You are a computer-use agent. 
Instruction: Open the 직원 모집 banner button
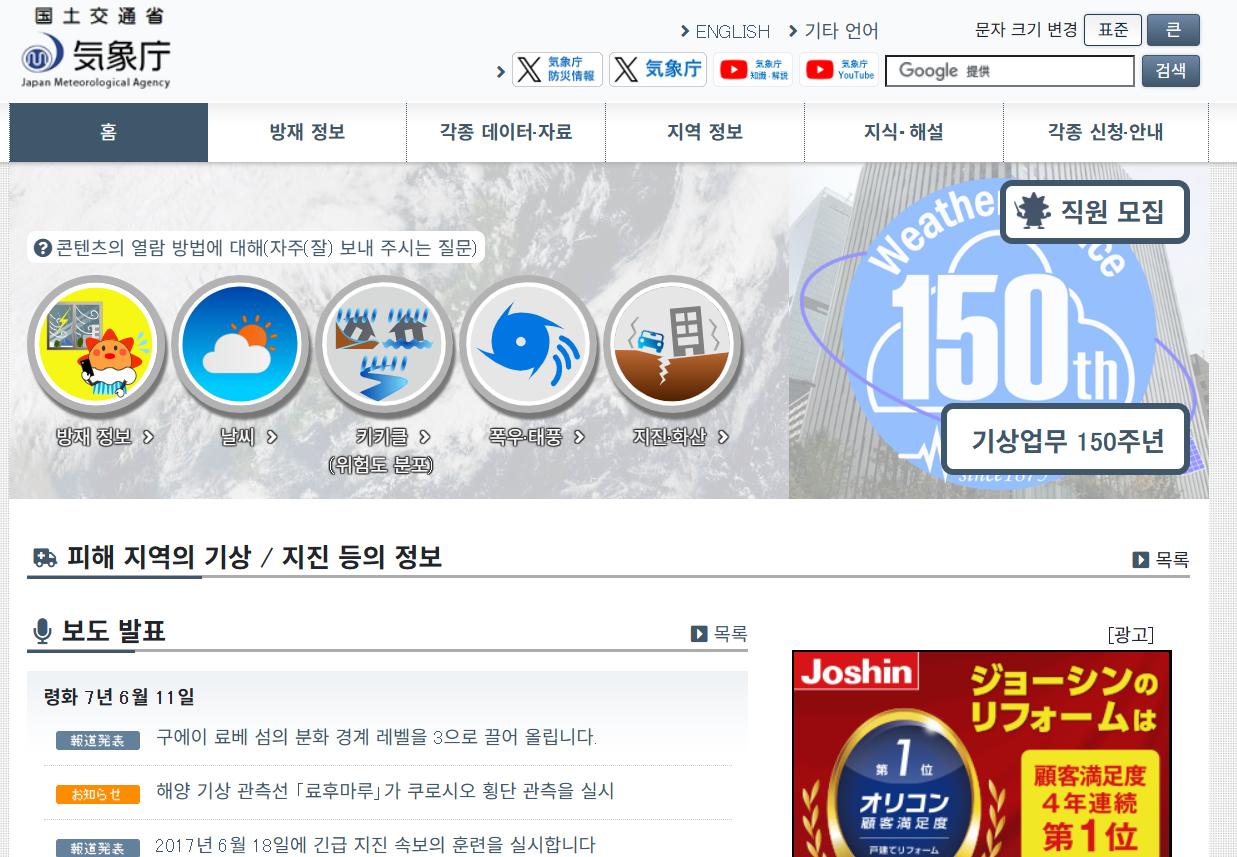1095,212
